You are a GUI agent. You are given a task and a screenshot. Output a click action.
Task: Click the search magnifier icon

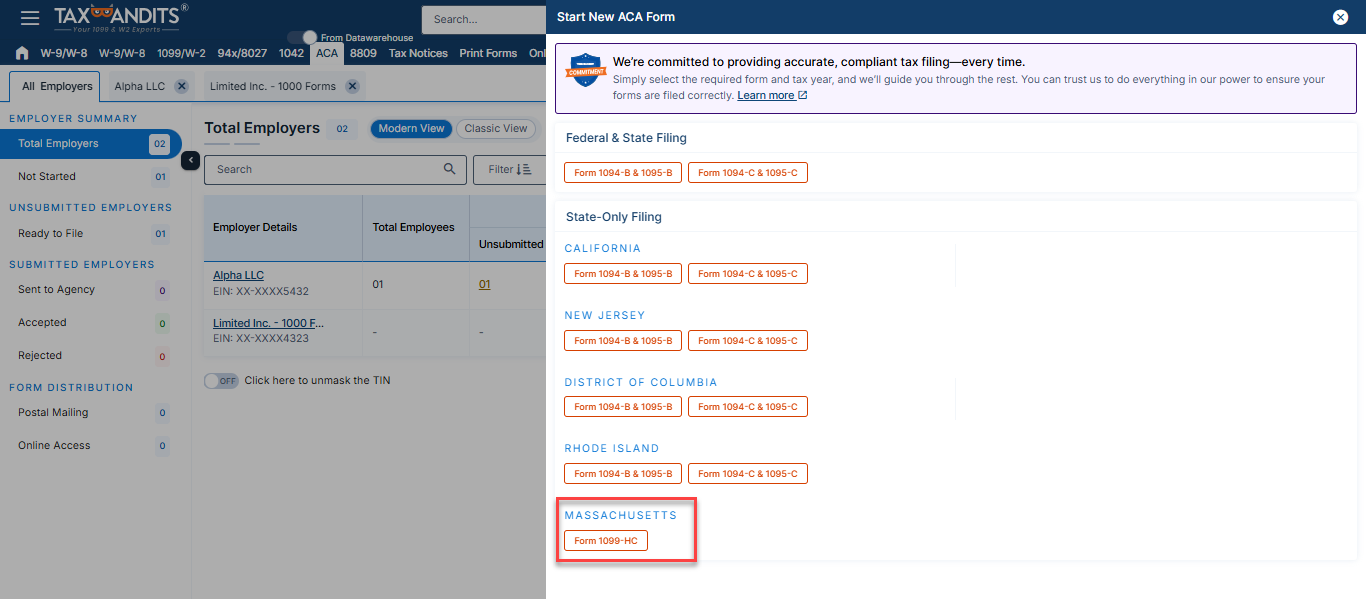tap(450, 169)
